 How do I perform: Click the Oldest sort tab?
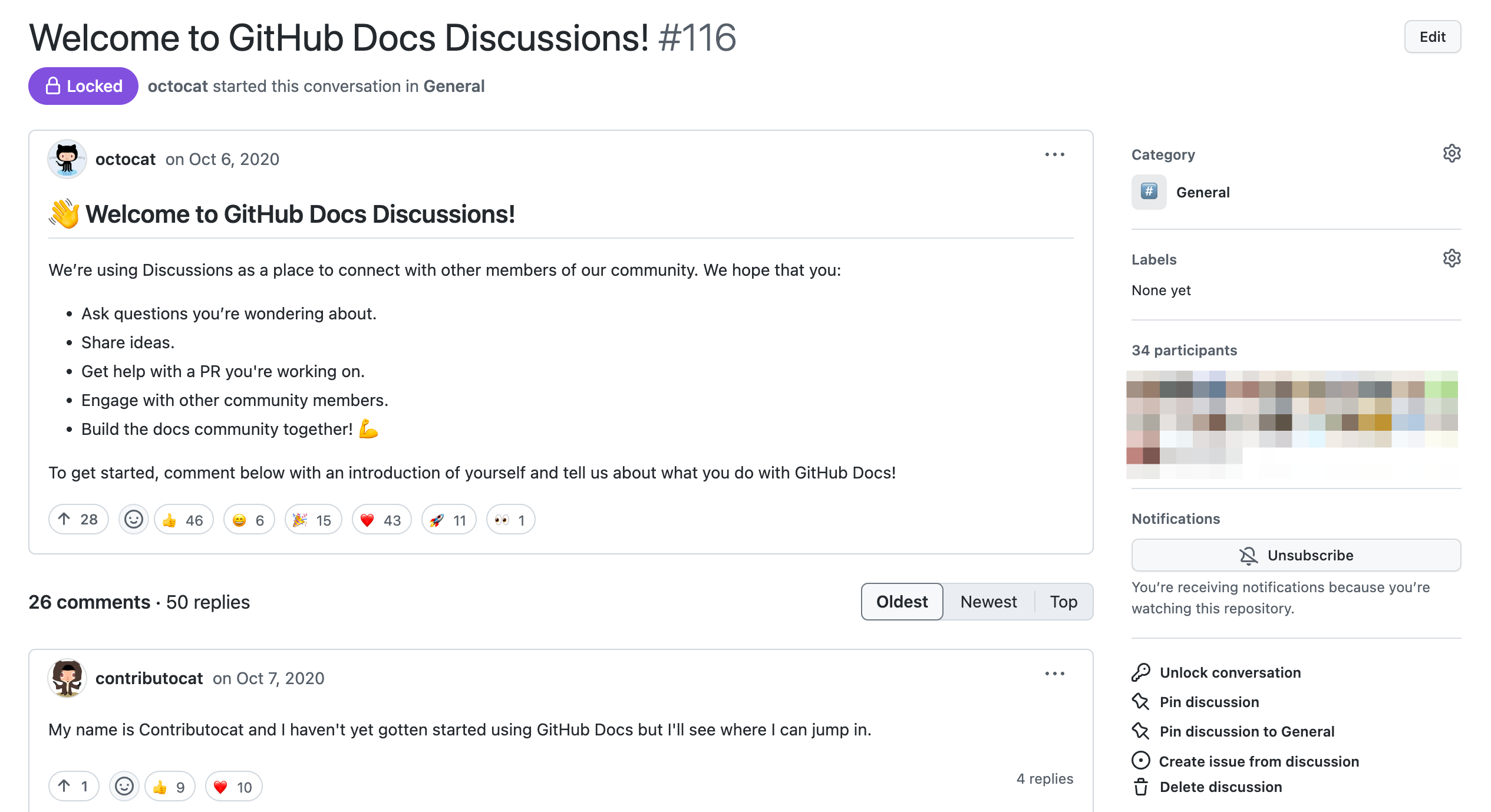900,601
